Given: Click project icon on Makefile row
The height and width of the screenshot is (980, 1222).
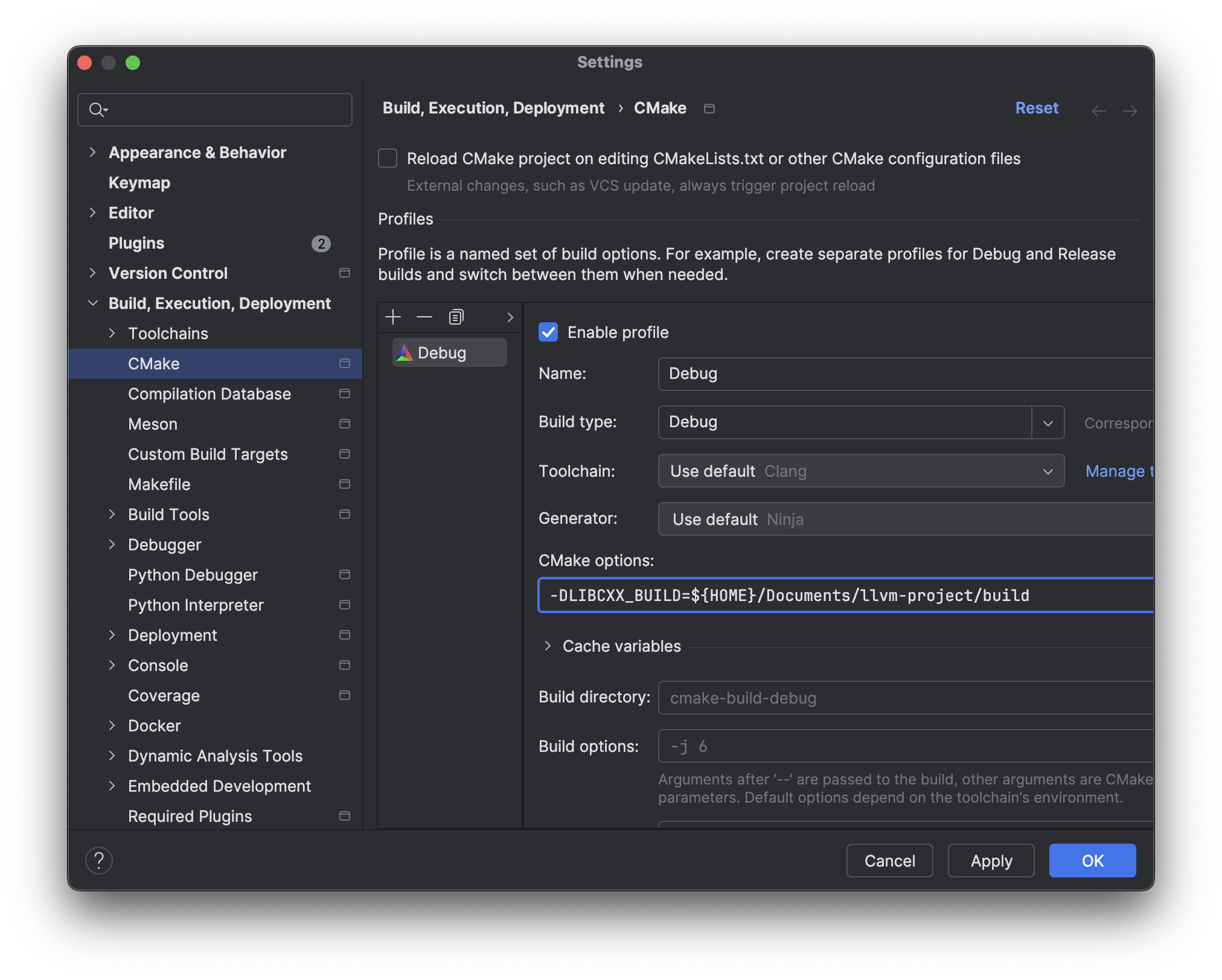Looking at the screenshot, I should coord(345,484).
